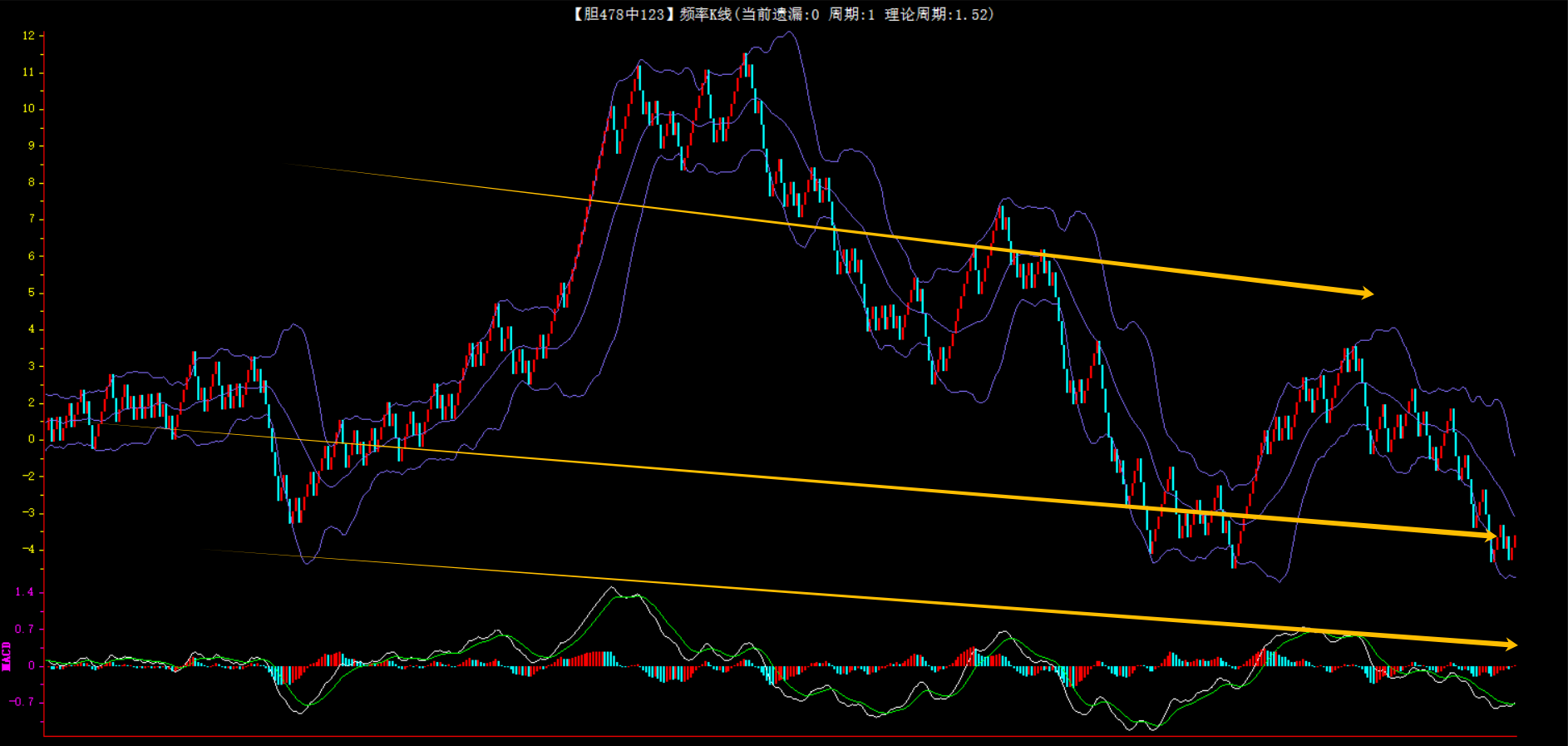This screenshot has width=1568, height=746.
Task: Select the -2 label on the price axis
Action: [x=29, y=477]
